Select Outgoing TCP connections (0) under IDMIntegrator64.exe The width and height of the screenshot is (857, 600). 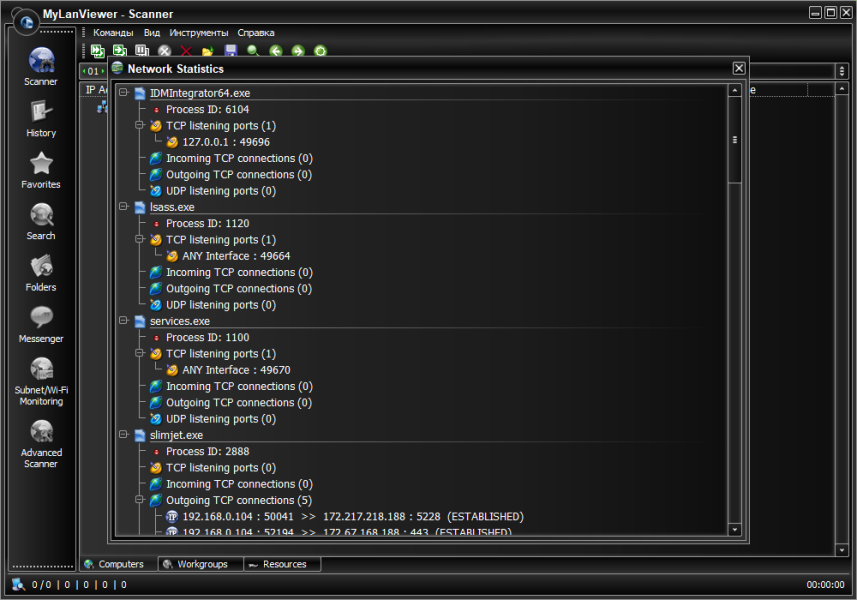239,174
